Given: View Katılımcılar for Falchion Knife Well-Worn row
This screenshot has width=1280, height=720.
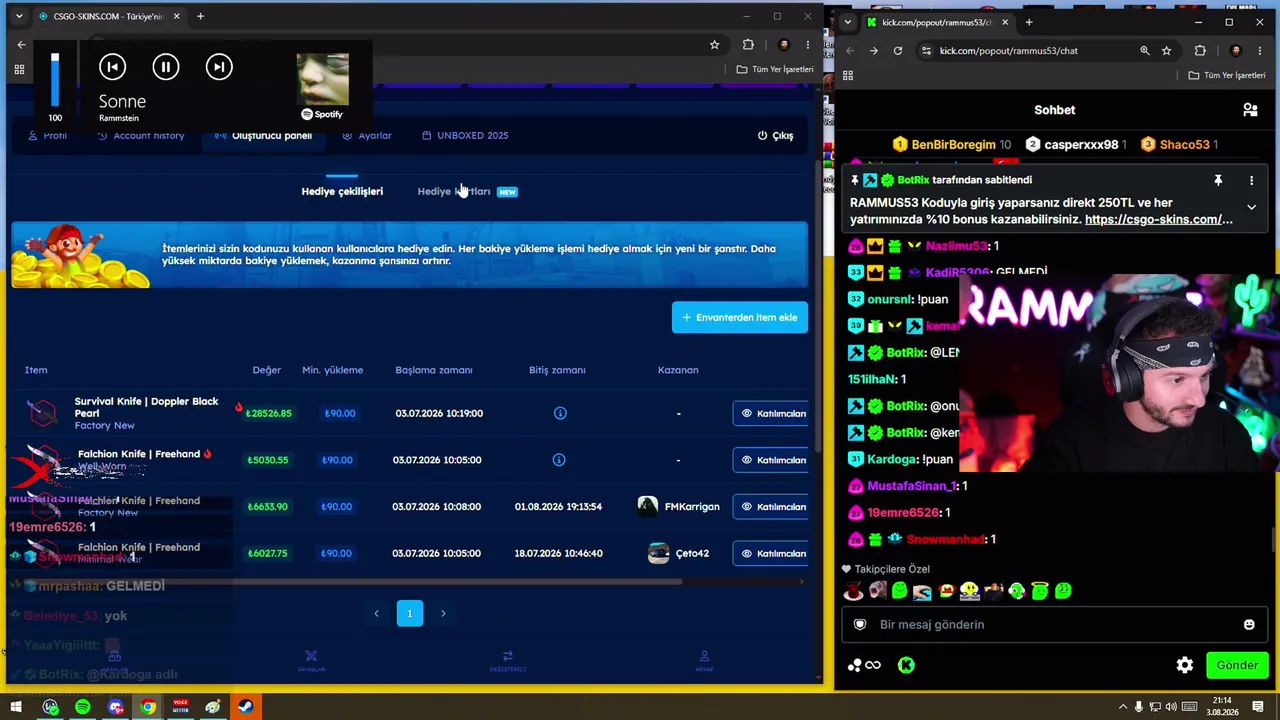Looking at the screenshot, I should point(771,460).
